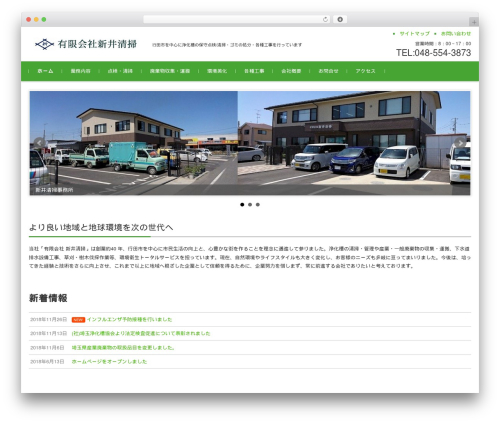Click TEL:048-554-3873 phone number
The width and height of the screenshot is (500, 423).
tap(433, 53)
